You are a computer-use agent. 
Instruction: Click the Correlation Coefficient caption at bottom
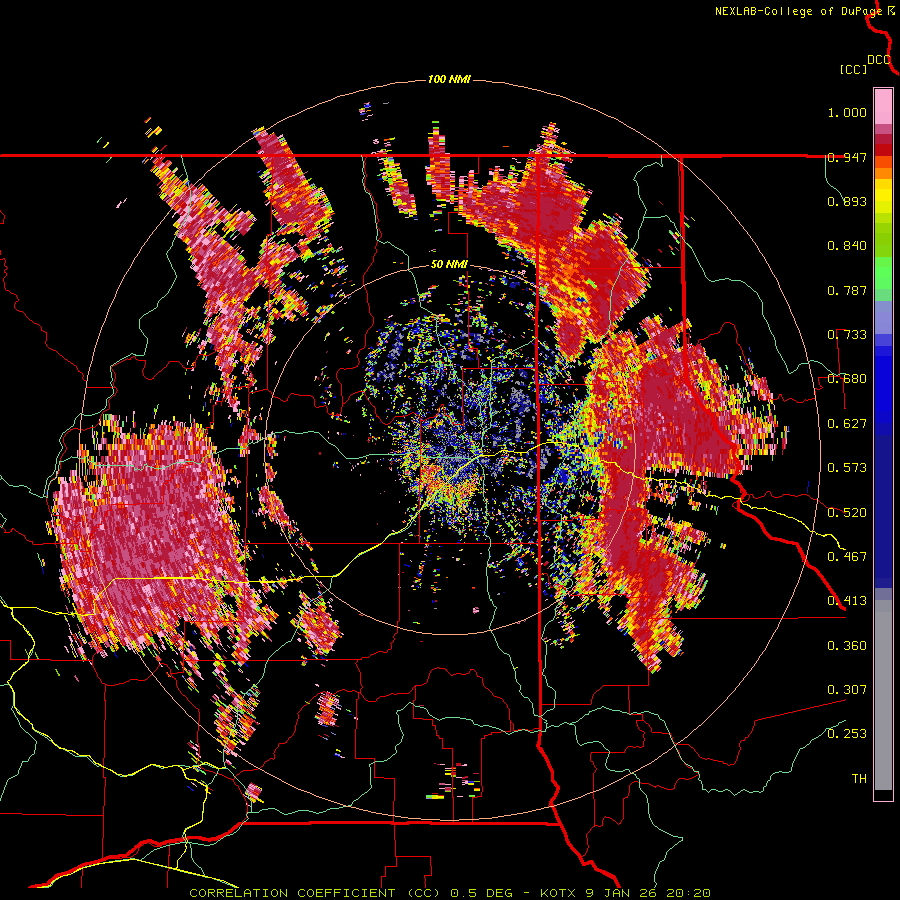point(449,893)
